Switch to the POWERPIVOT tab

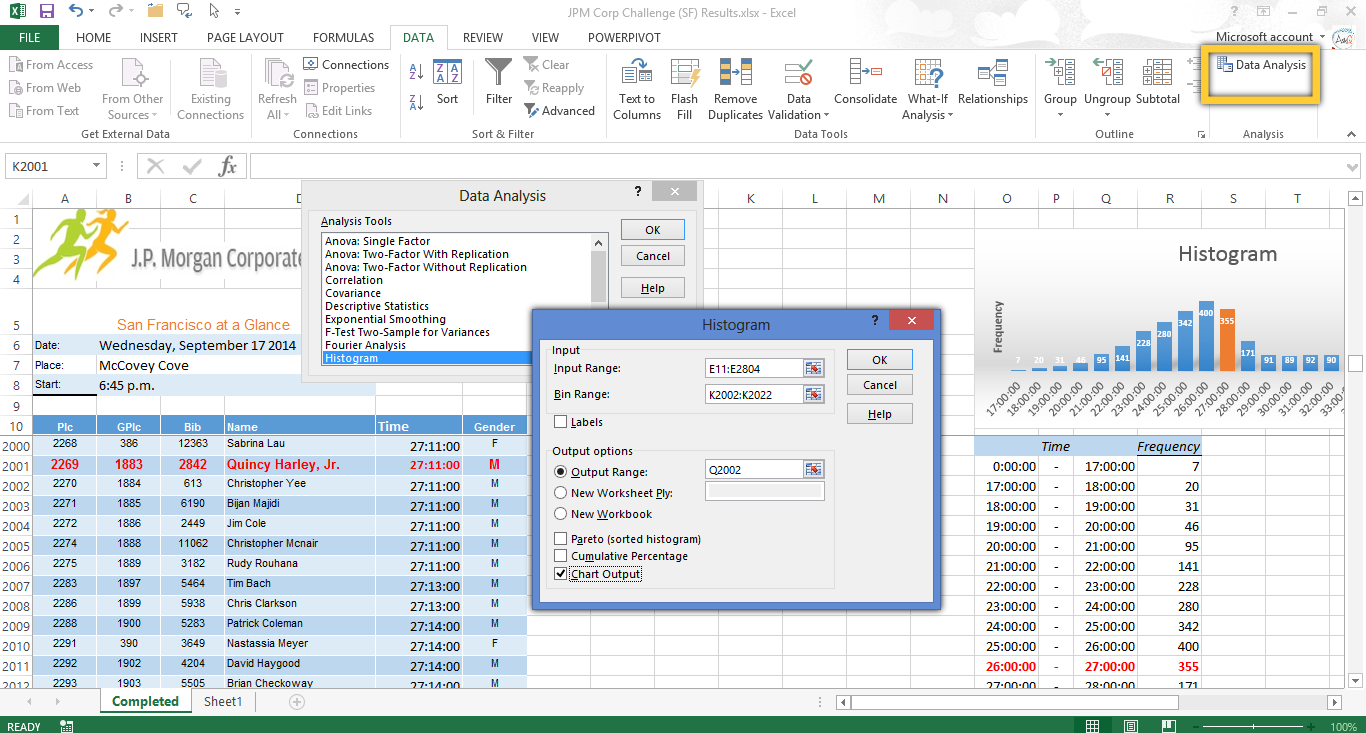click(x=623, y=38)
